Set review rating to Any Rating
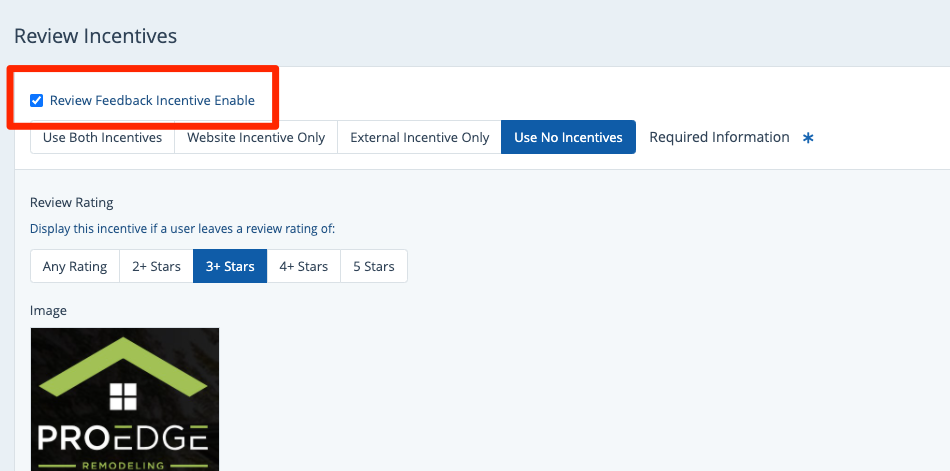Viewport: 950px width, 471px height. pos(75,267)
